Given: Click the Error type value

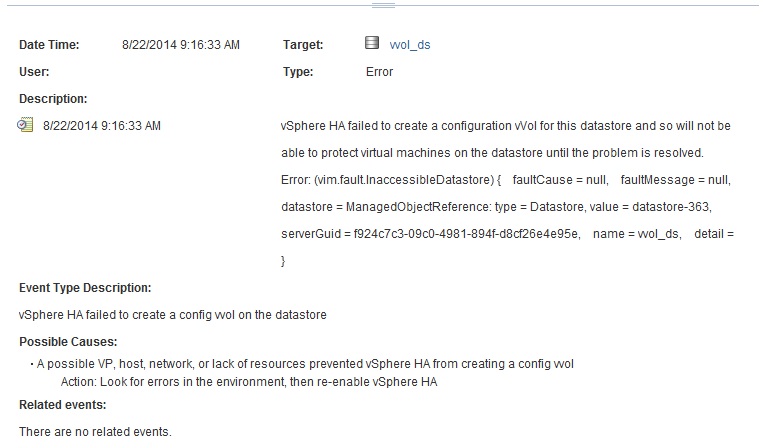Looking at the screenshot, I should [x=380, y=72].
